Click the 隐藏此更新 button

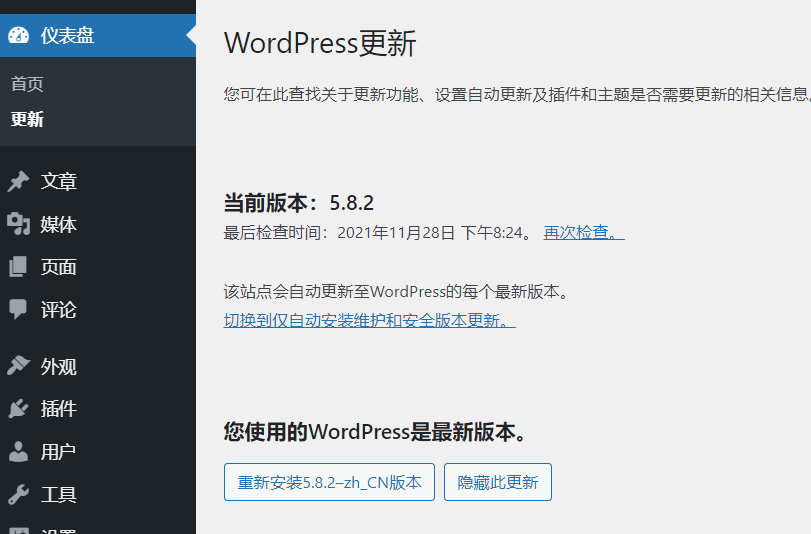(498, 482)
